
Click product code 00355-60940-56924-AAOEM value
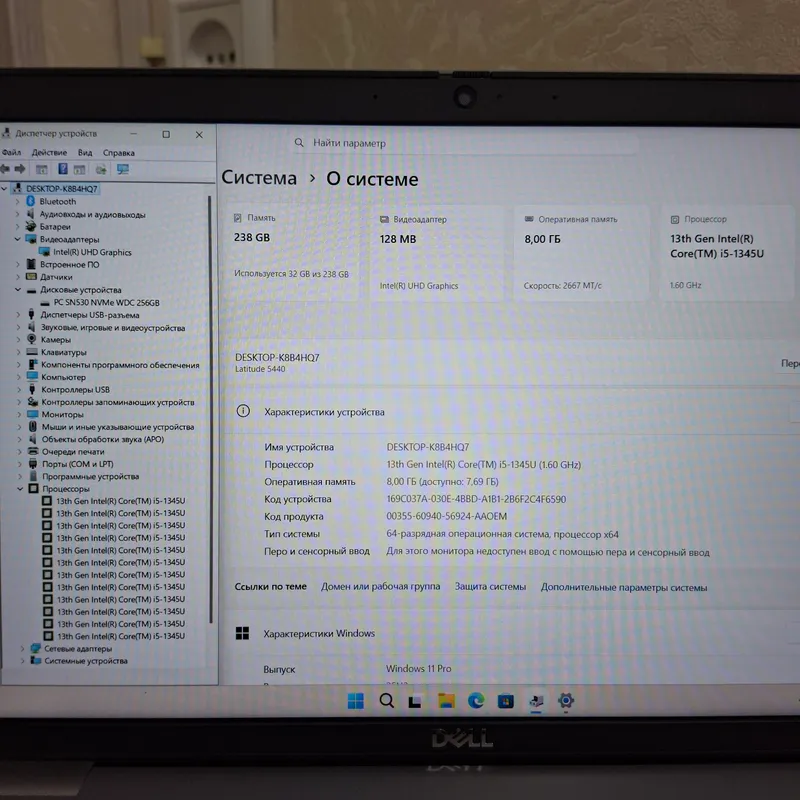[446, 516]
